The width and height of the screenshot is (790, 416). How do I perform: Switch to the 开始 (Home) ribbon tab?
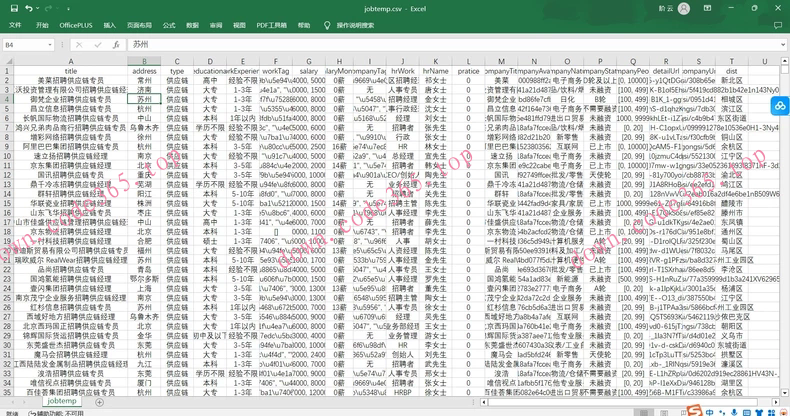tap(42, 25)
